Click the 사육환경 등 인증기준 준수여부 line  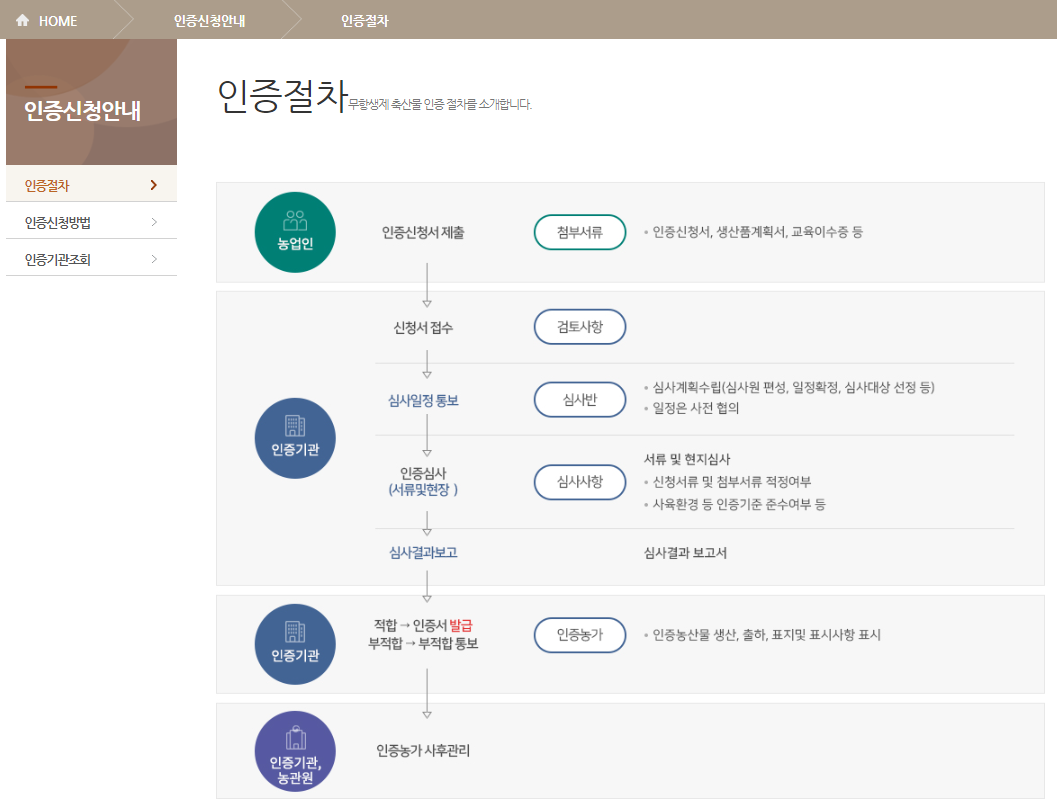click(x=739, y=504)
